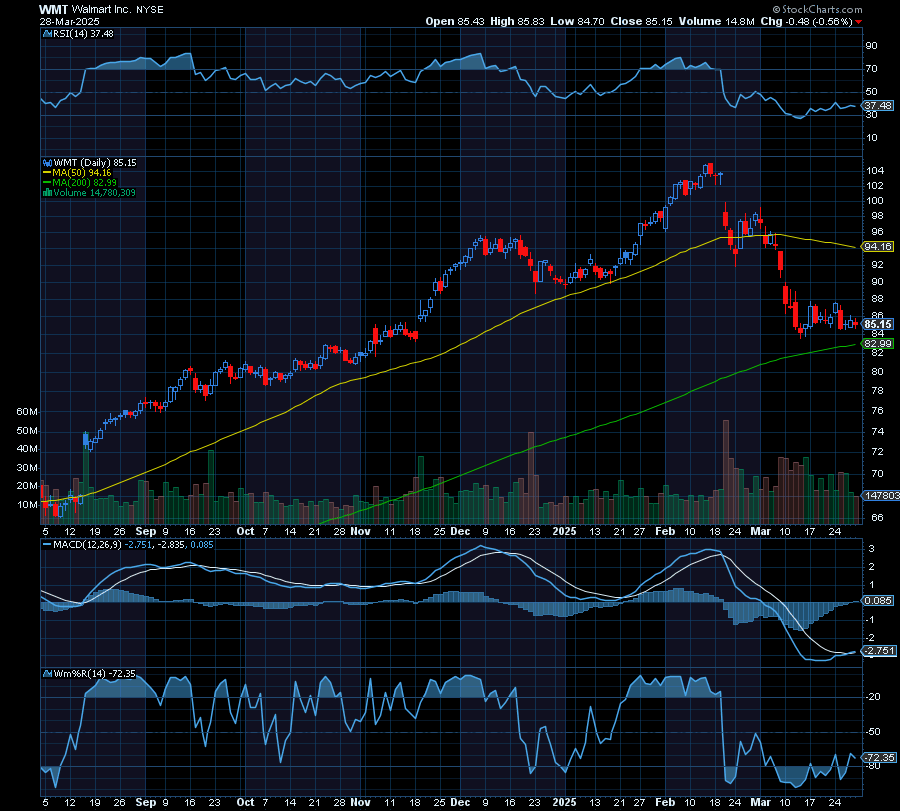Select the yellow line icon for MA(50)
The image size is (900, 811).
[x=46, y=172]
